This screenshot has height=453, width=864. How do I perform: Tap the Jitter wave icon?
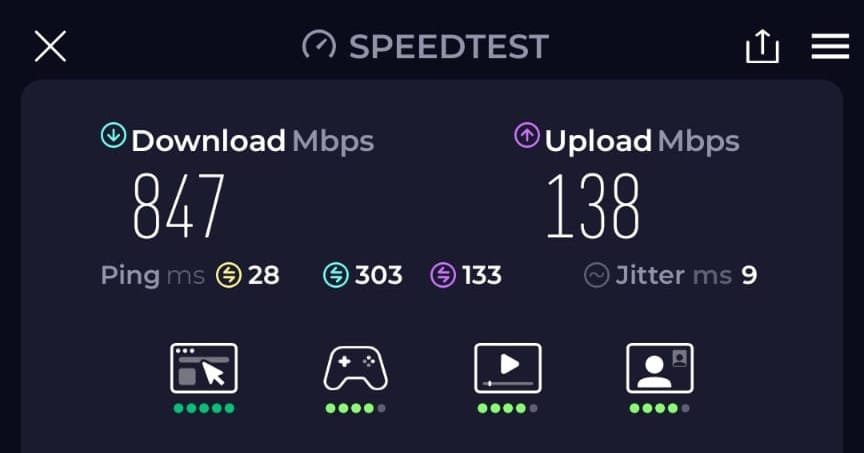(596, 275)
